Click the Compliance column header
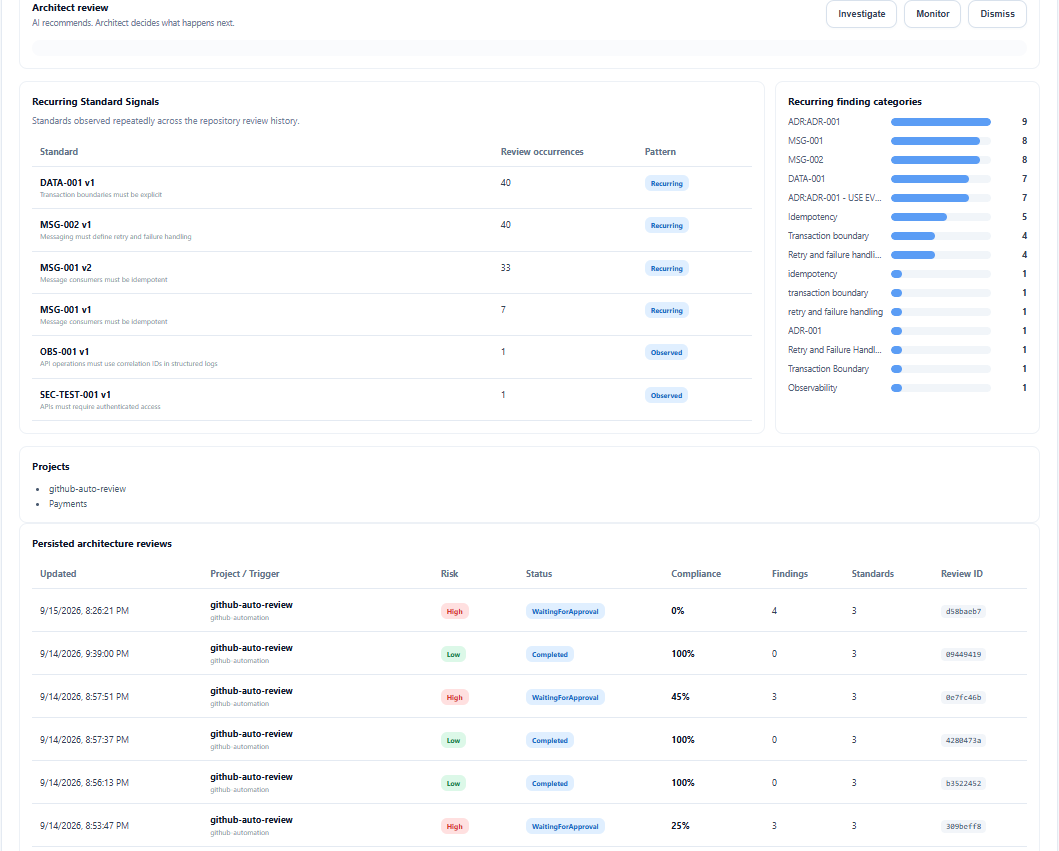The width and height of the screenshot is (1059, 851). [696, 573]
